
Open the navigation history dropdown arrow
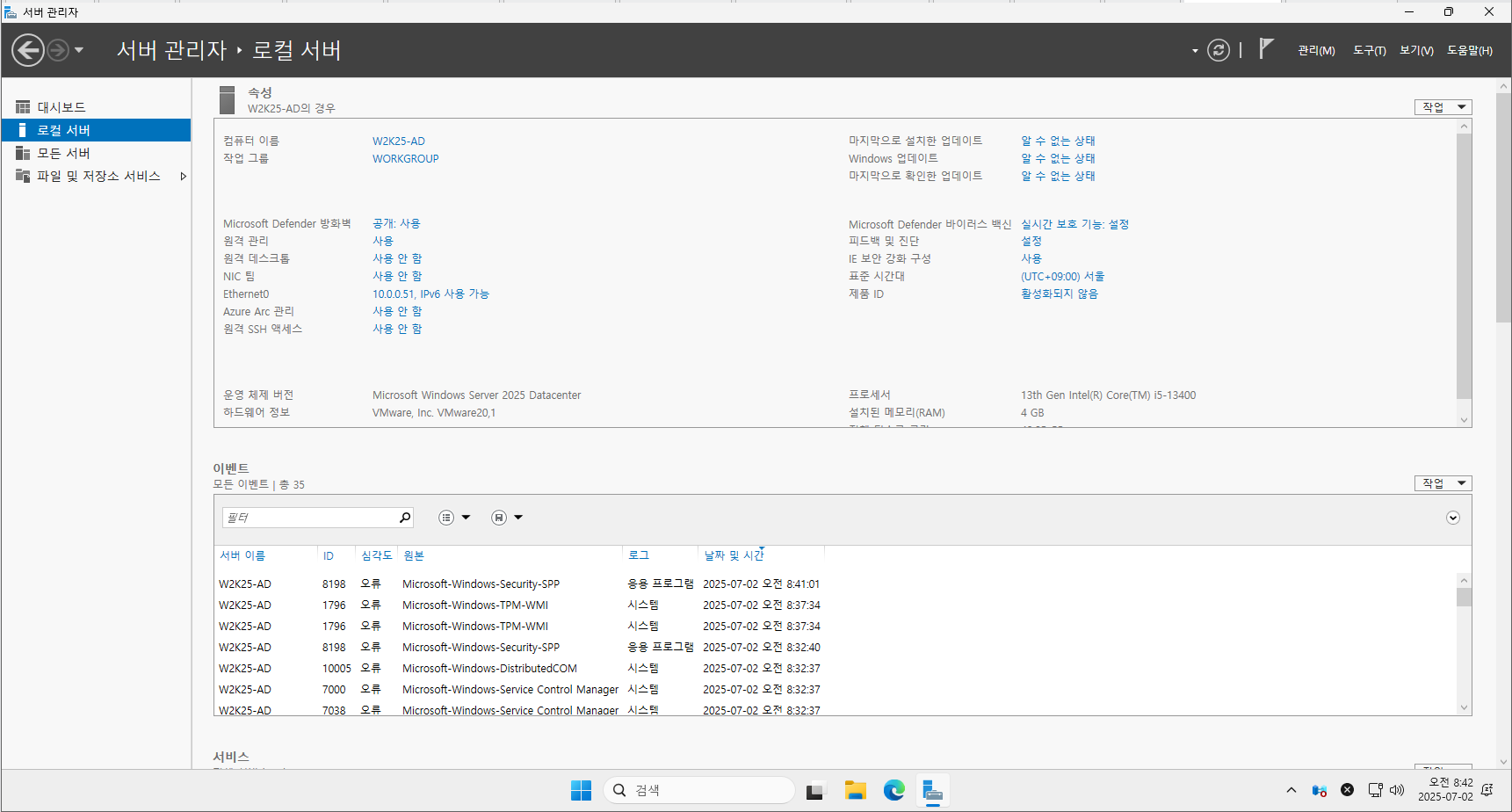tap(79, 50)
